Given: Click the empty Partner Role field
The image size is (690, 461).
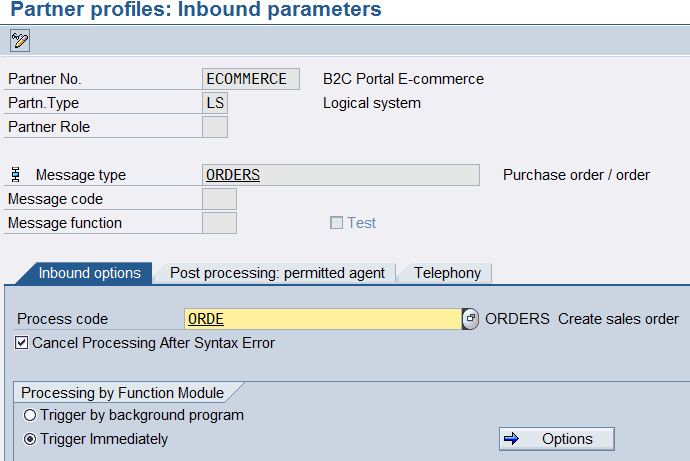Looking at the screenshot, I should click(215, 127).
